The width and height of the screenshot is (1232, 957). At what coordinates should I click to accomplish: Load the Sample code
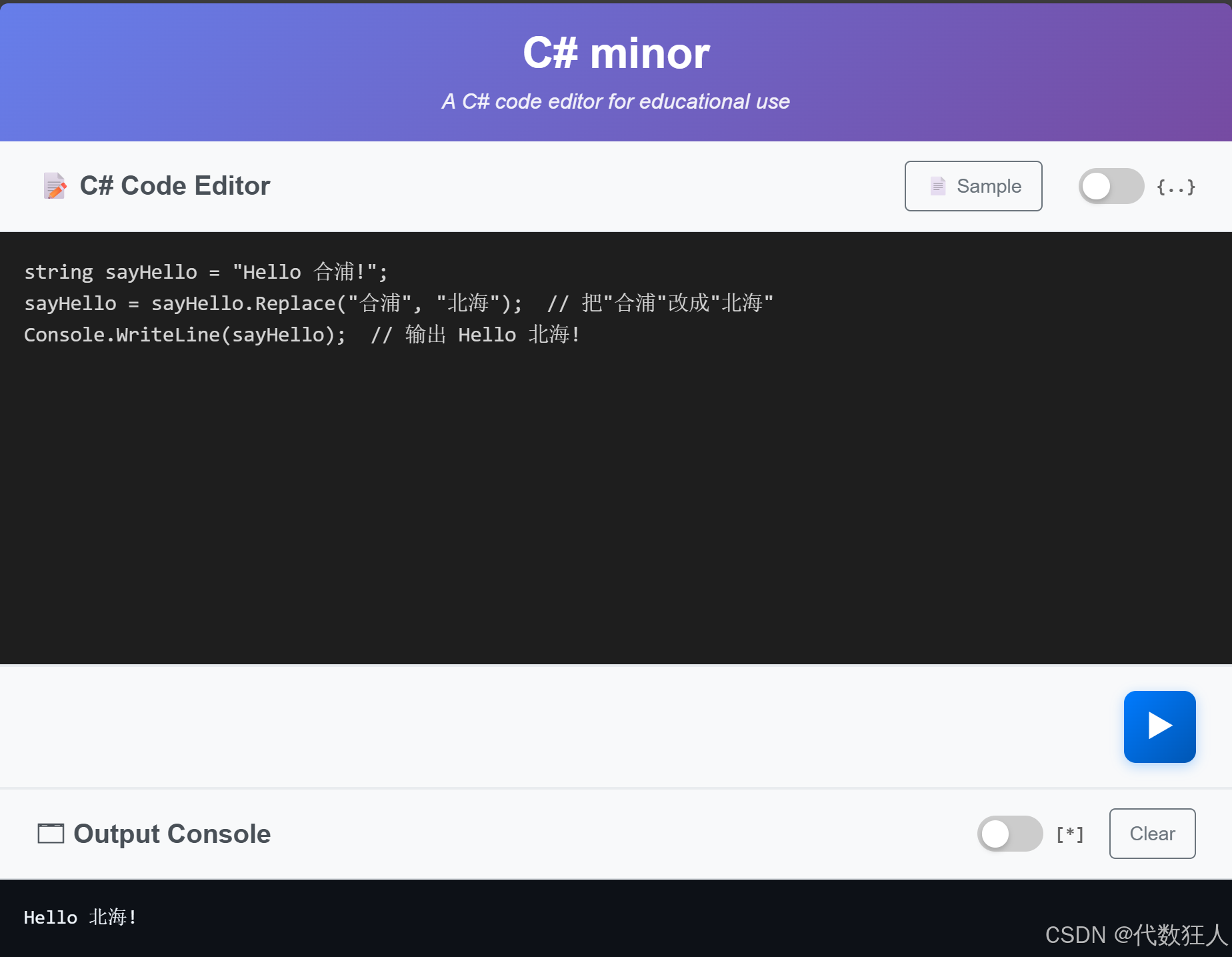coord(973,186)
